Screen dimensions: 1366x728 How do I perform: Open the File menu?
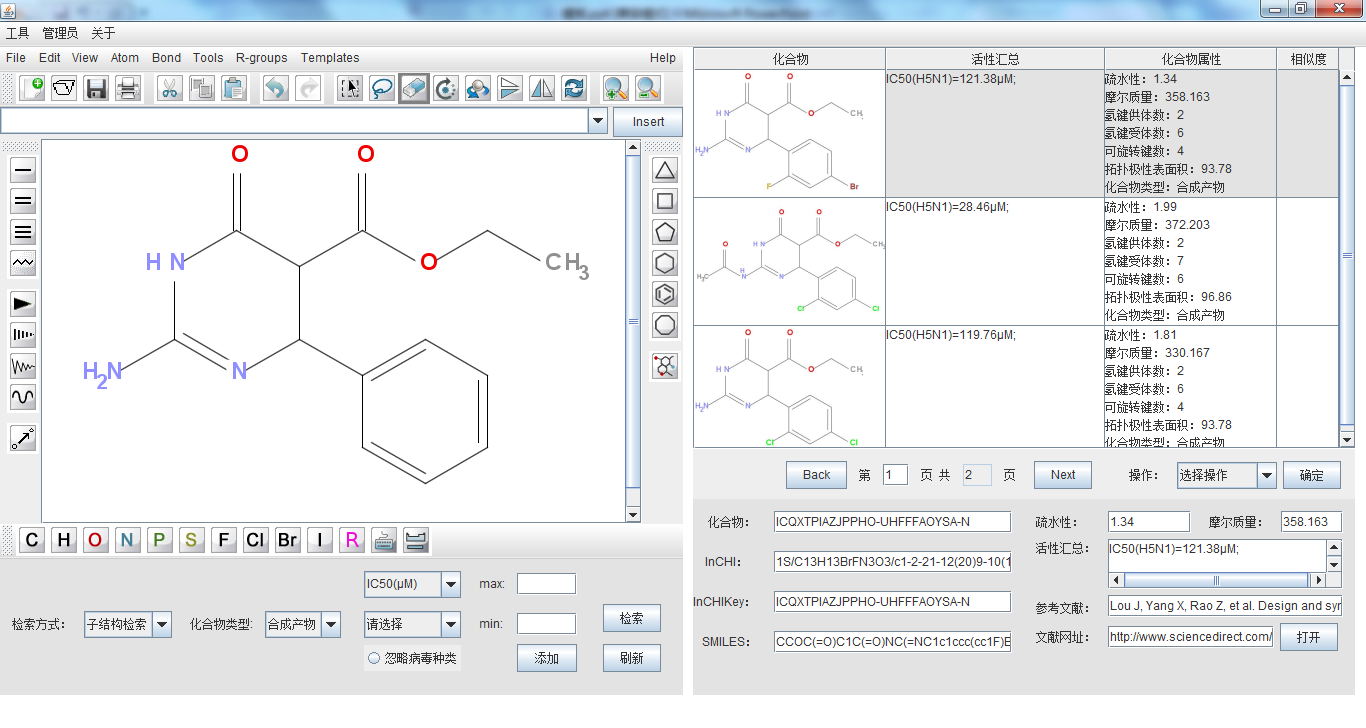coord(16,58)
